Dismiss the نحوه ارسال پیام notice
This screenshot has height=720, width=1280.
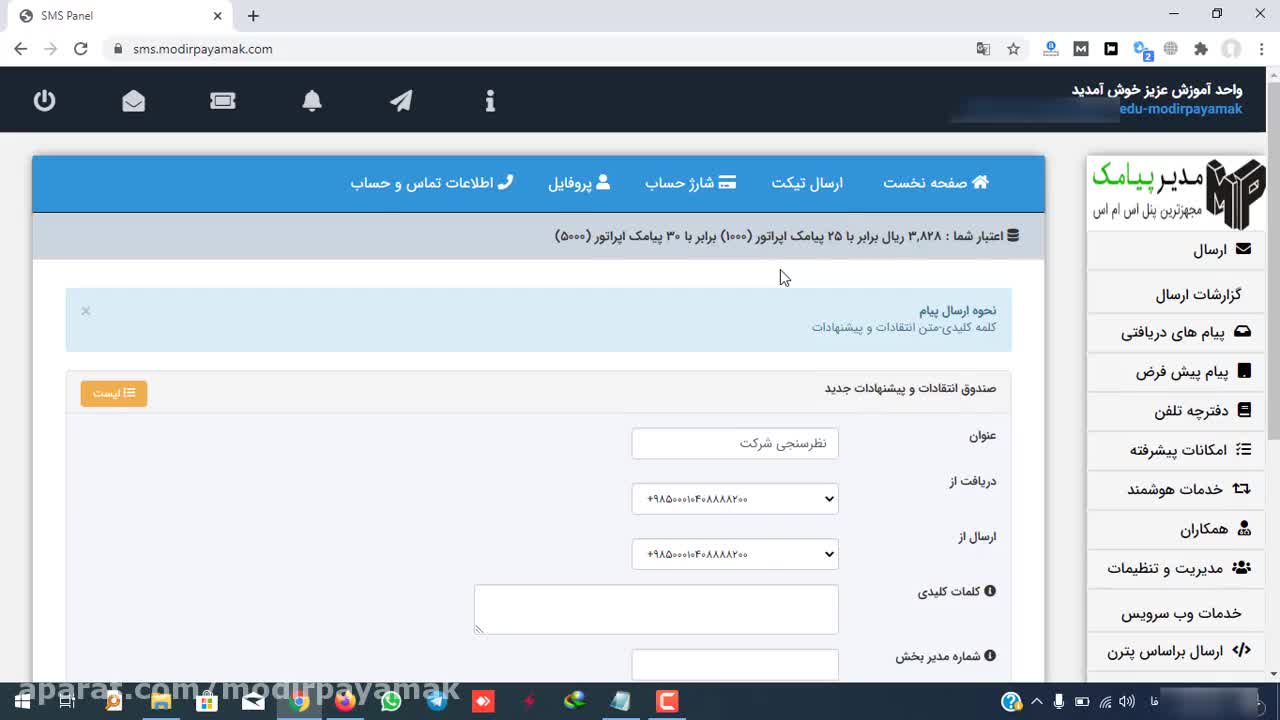(x=86, y=311)
